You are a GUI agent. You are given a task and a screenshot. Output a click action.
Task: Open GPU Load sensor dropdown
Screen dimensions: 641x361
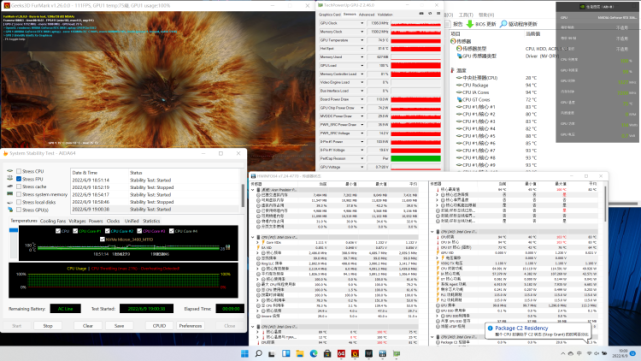point(362,65)
